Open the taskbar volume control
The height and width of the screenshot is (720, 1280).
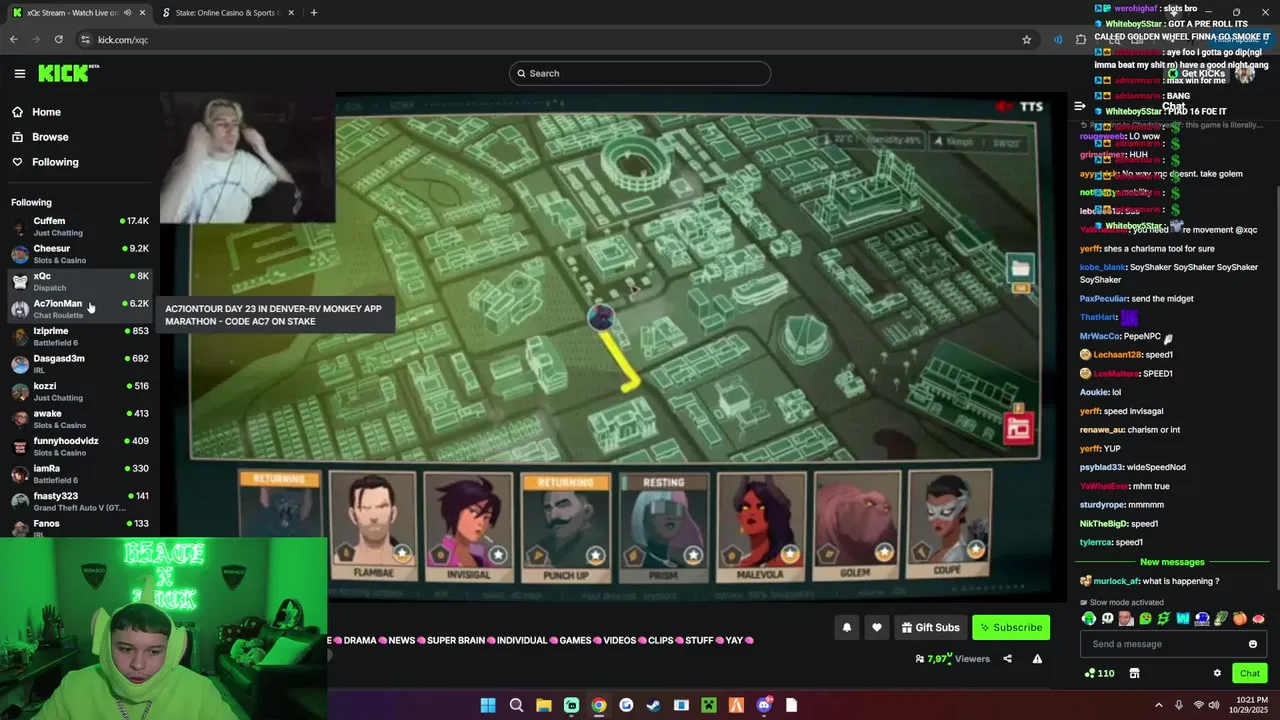click(1214, 705)
